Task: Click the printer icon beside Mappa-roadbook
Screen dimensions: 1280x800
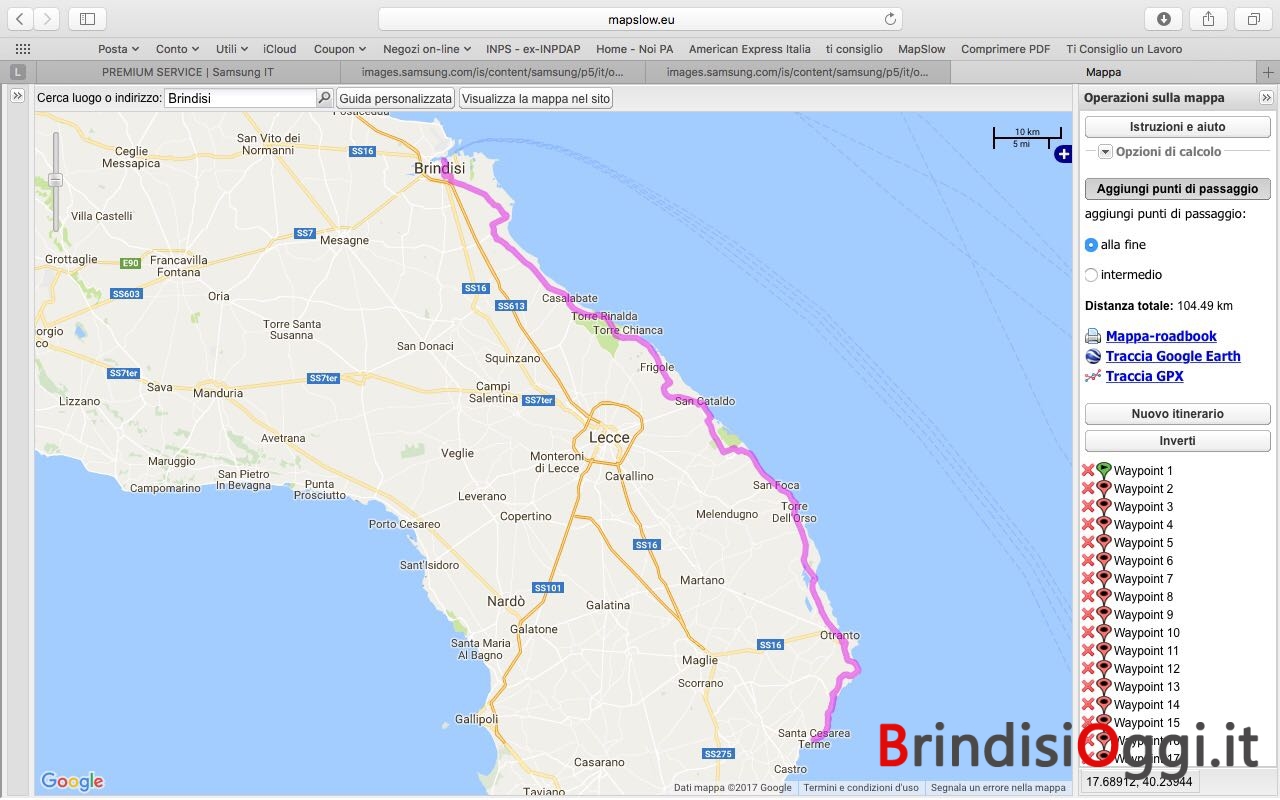Action: [1093, 336]
